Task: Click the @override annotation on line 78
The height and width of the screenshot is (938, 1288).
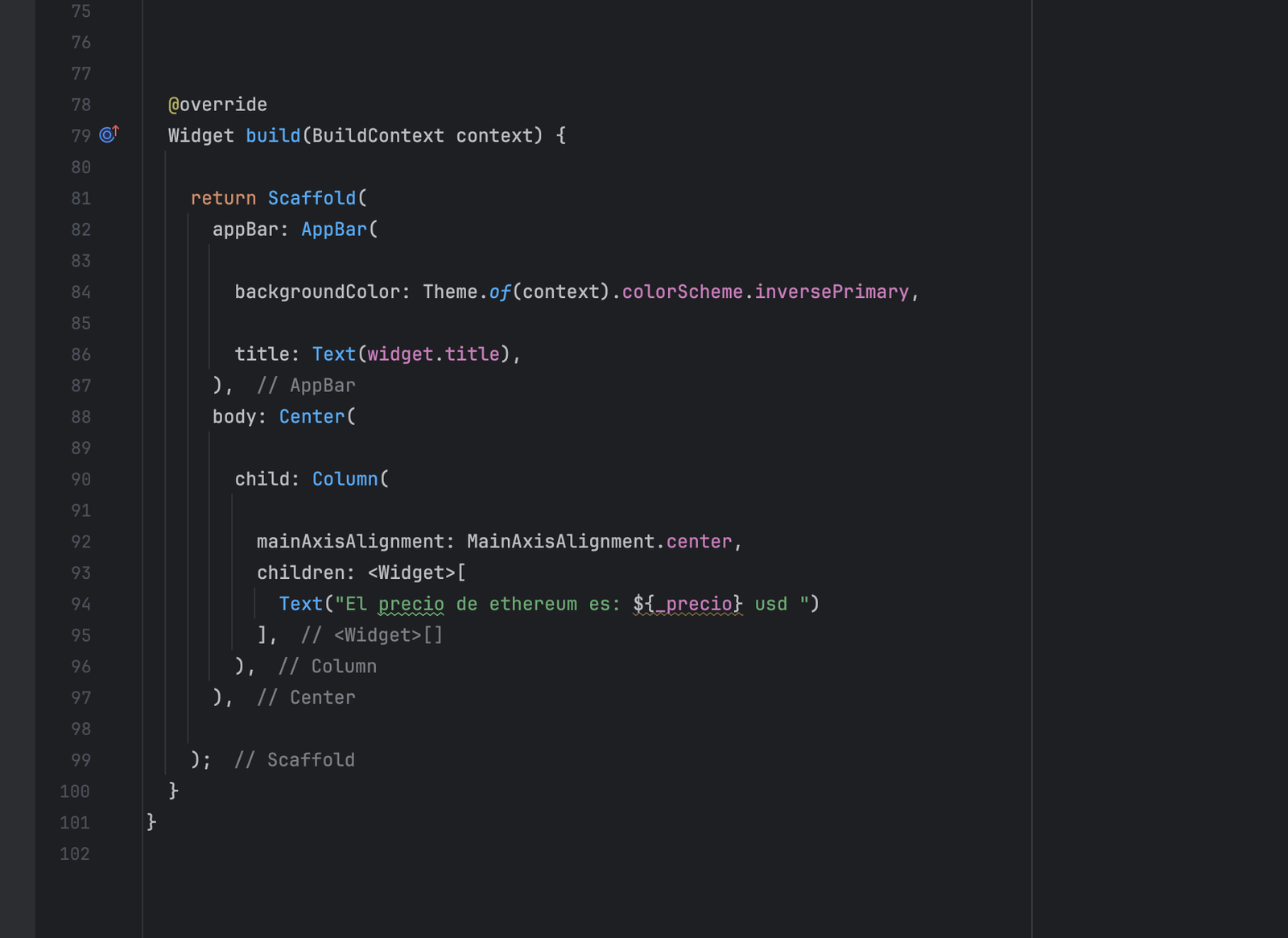Action: click(x=217, y=105)
